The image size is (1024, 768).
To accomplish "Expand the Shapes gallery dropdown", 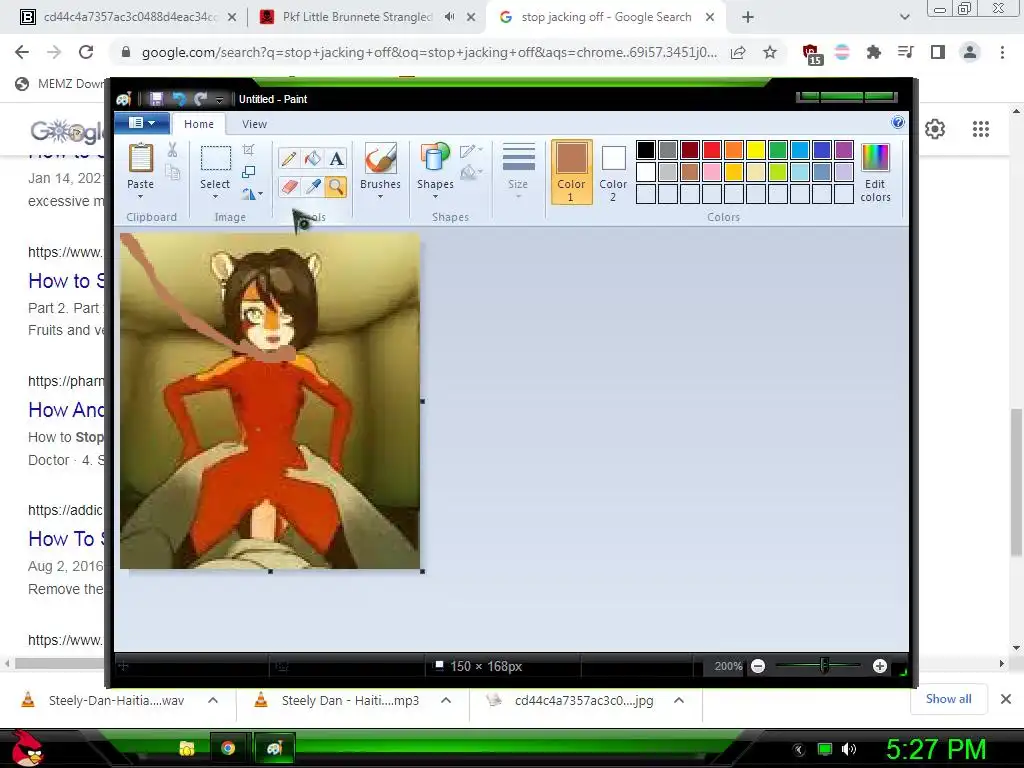I will 435,197.
